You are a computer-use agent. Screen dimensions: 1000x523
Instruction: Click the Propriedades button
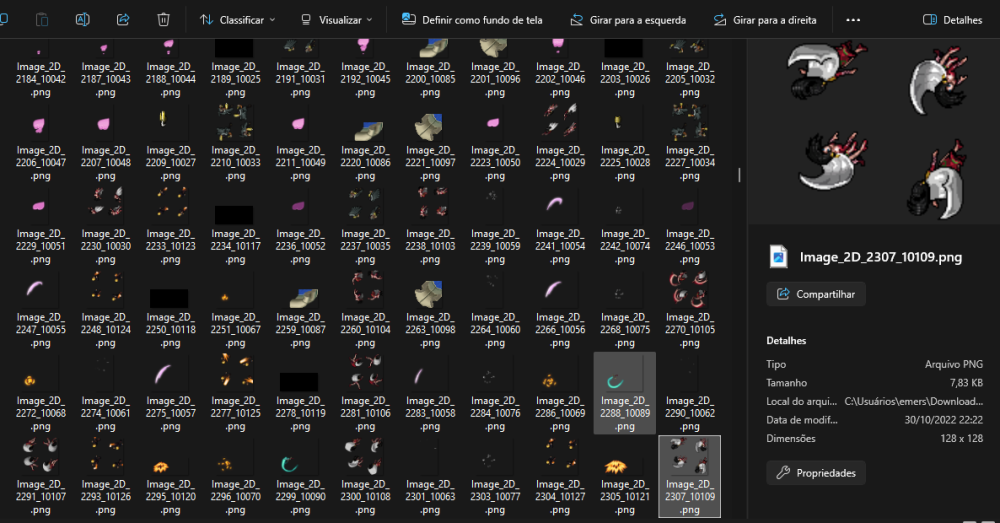coord(816,473)
